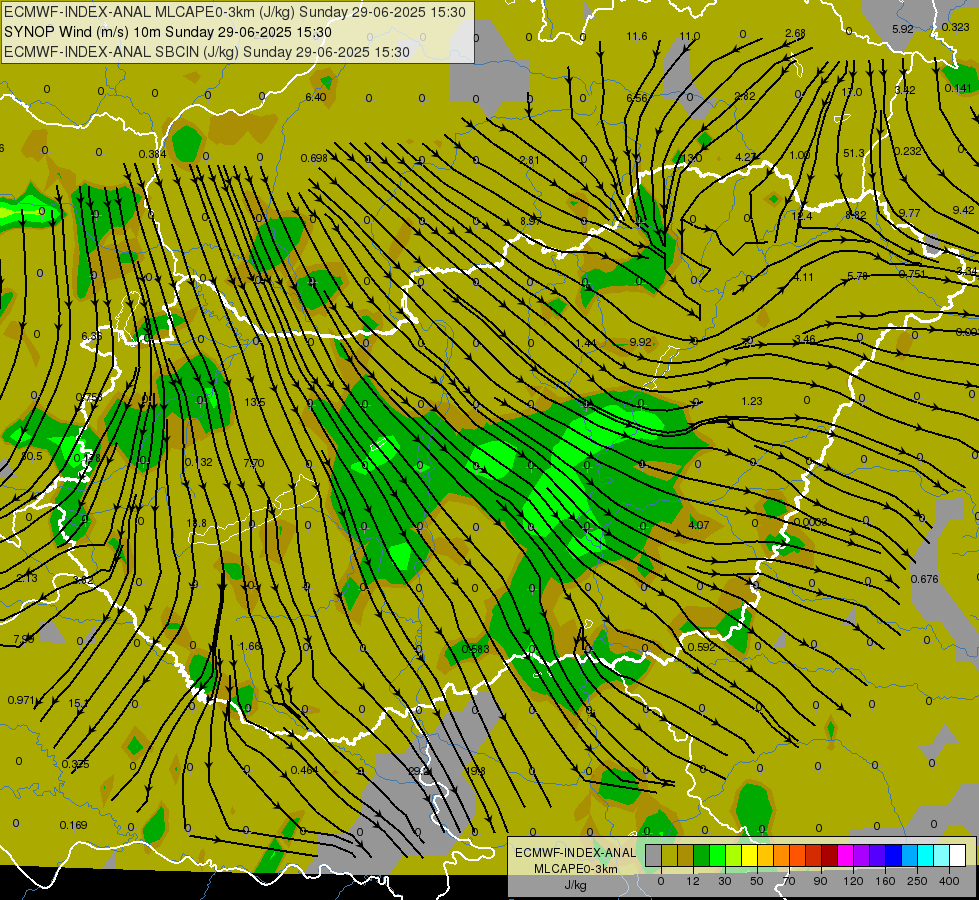Click the pure yellow legend swatch
Image resolution: width=979 pixels, height=900 pixels.
coord(749,855)
